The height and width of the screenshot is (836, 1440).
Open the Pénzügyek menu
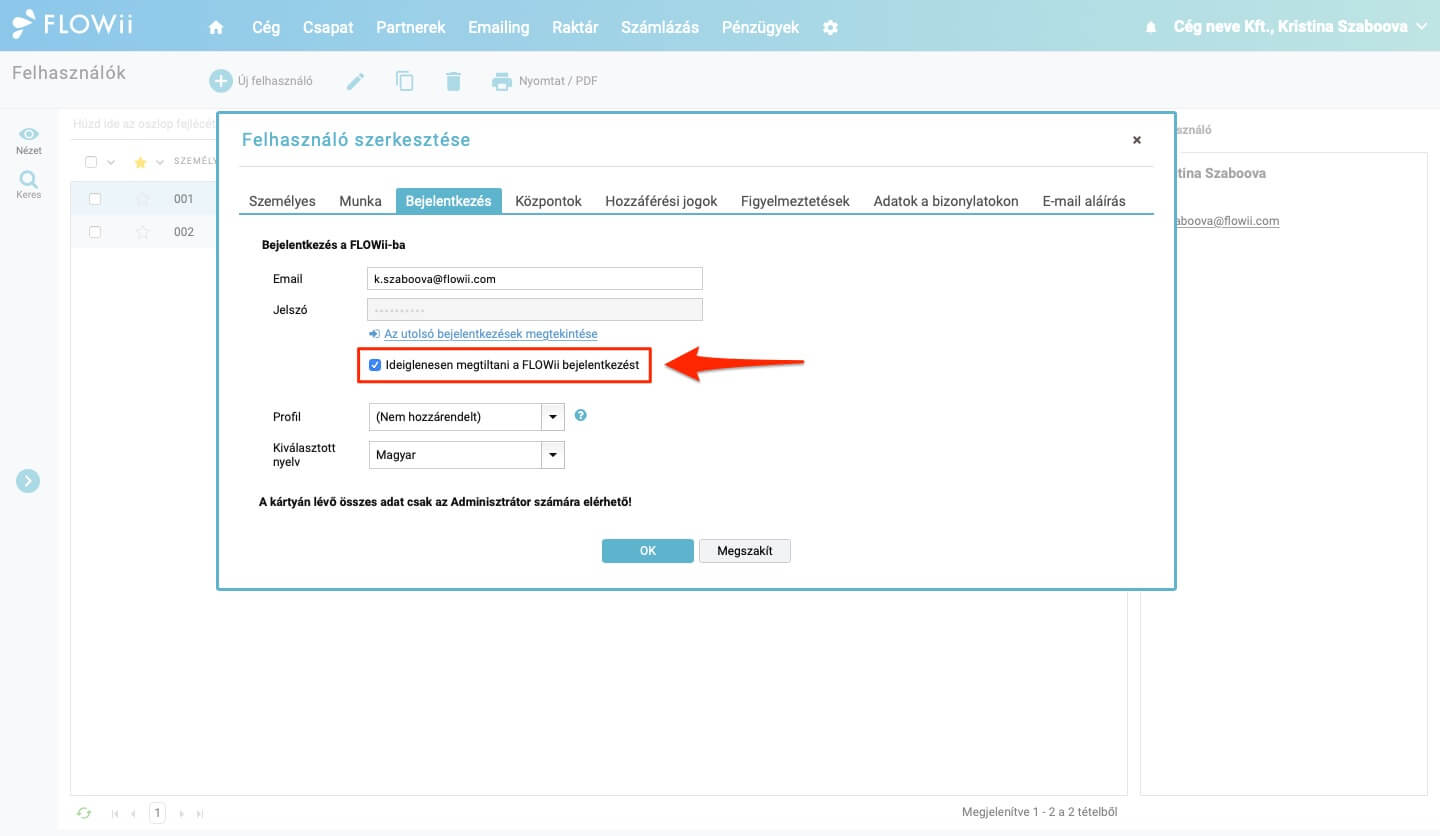pyautogui.click(x=760, y=28)
